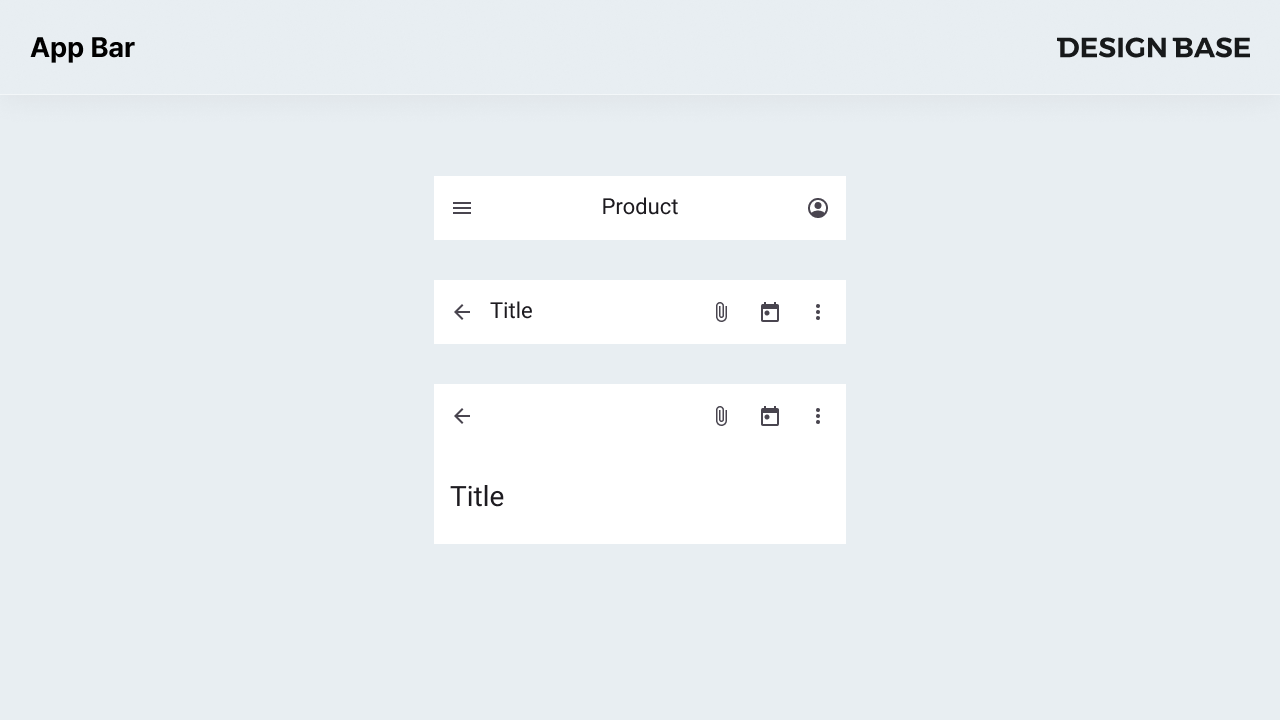Click the large Title text in the bottom card
This screenshot has width=1280, height=720.
pos(477,496)
